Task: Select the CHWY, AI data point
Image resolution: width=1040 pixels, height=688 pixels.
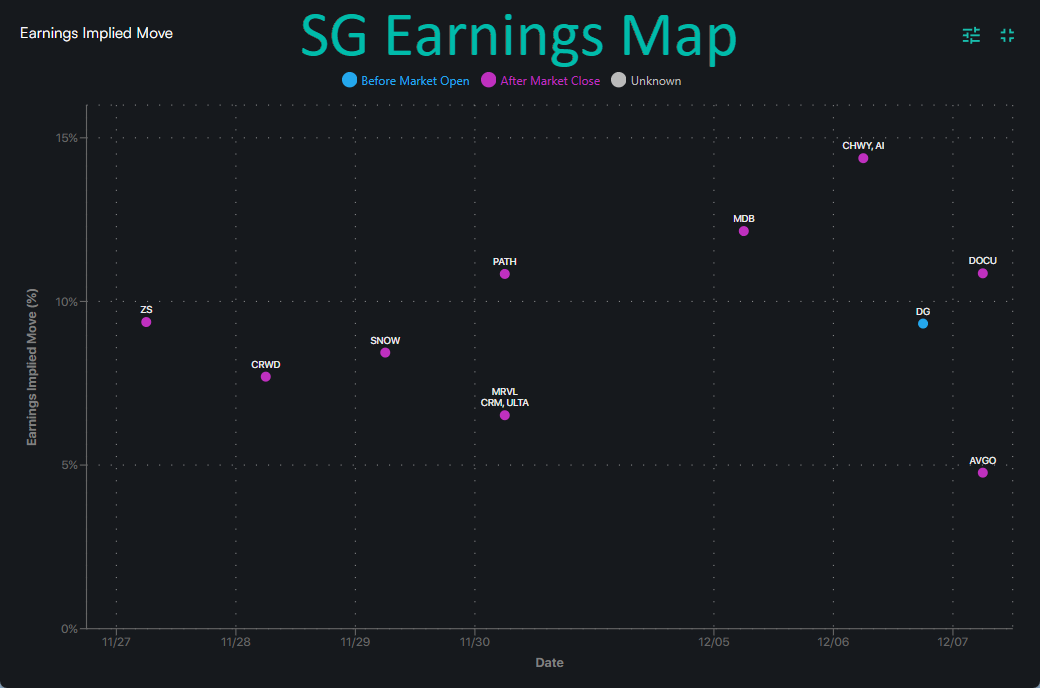Action: (x=863, y=158)
